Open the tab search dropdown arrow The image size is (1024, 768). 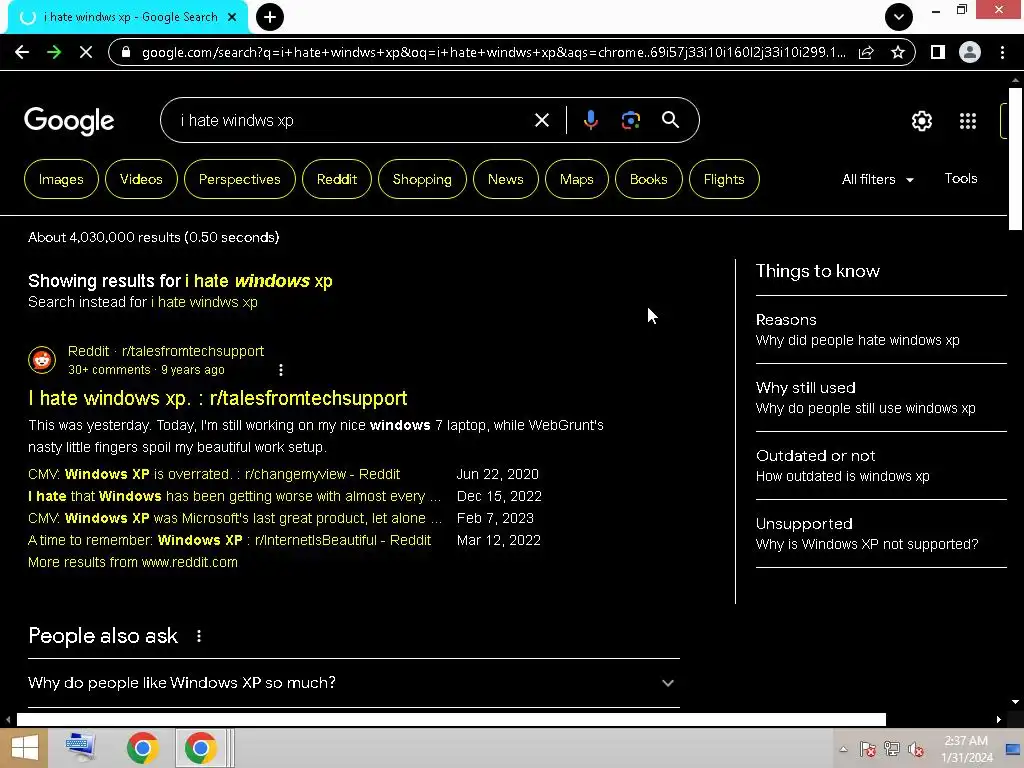[899, 17]
